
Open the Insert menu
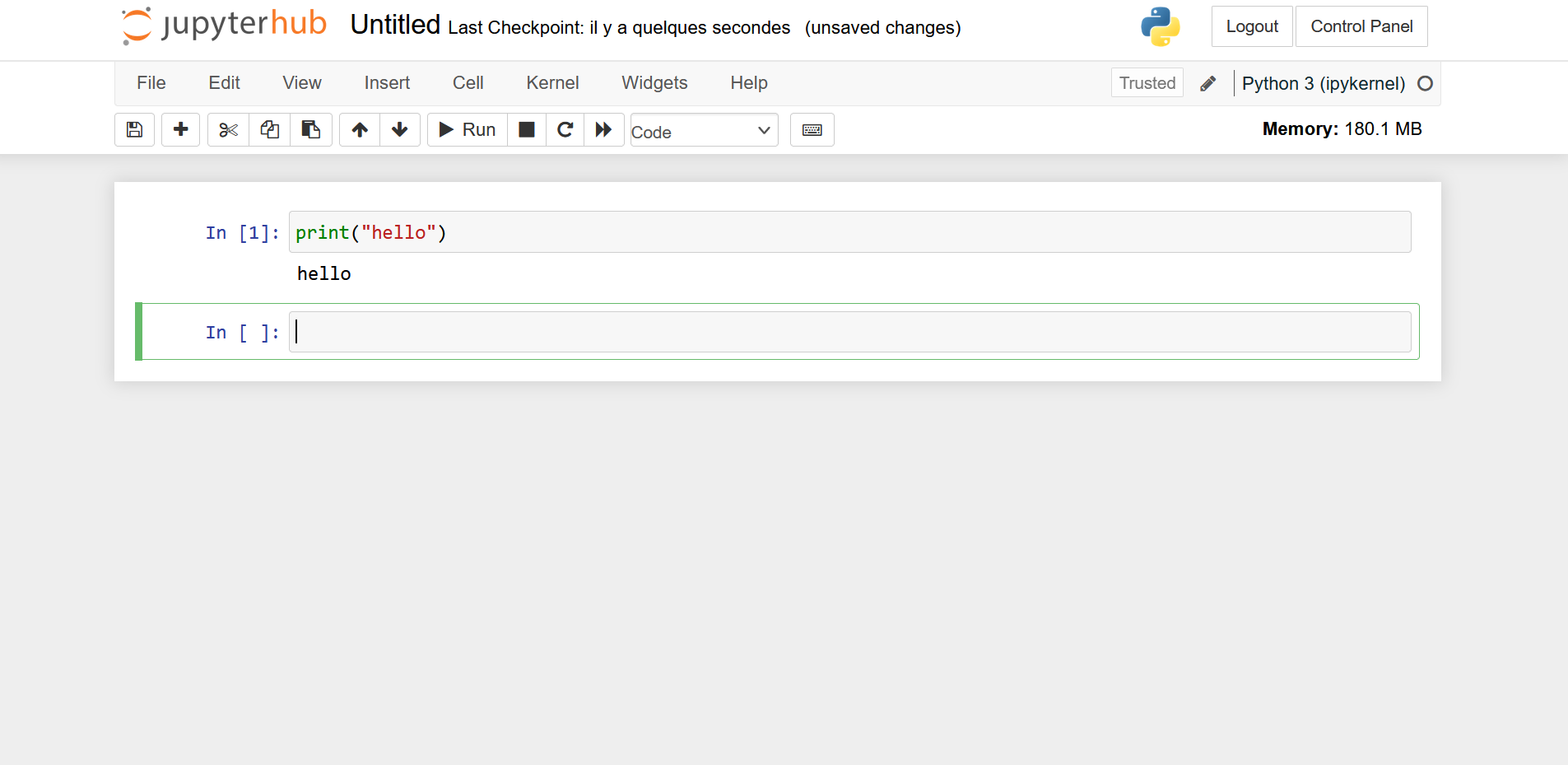point(387,83)
